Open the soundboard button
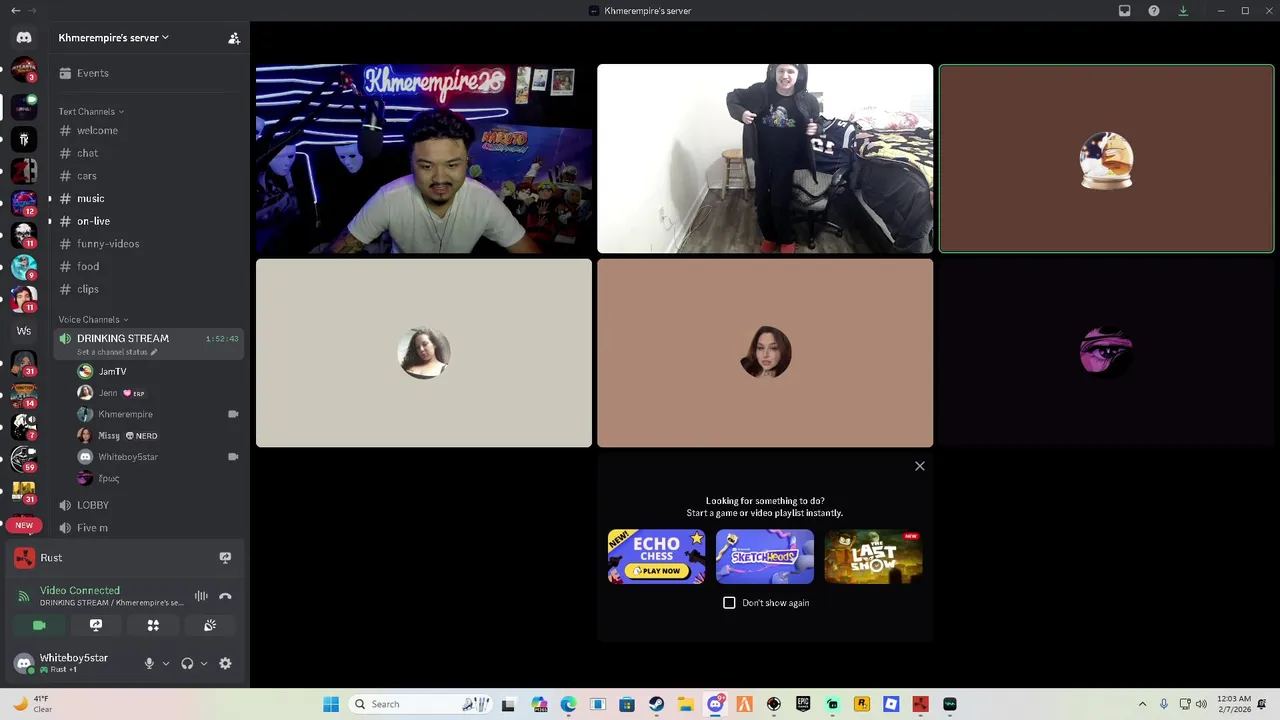 pyautogui.click(x=210, y=625)
